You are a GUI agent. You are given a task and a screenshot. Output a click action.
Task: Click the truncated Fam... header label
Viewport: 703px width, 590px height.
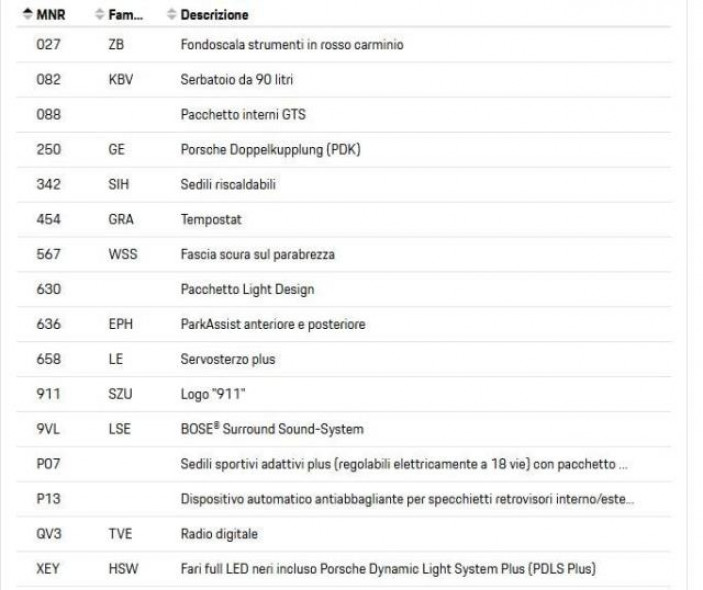126,15
